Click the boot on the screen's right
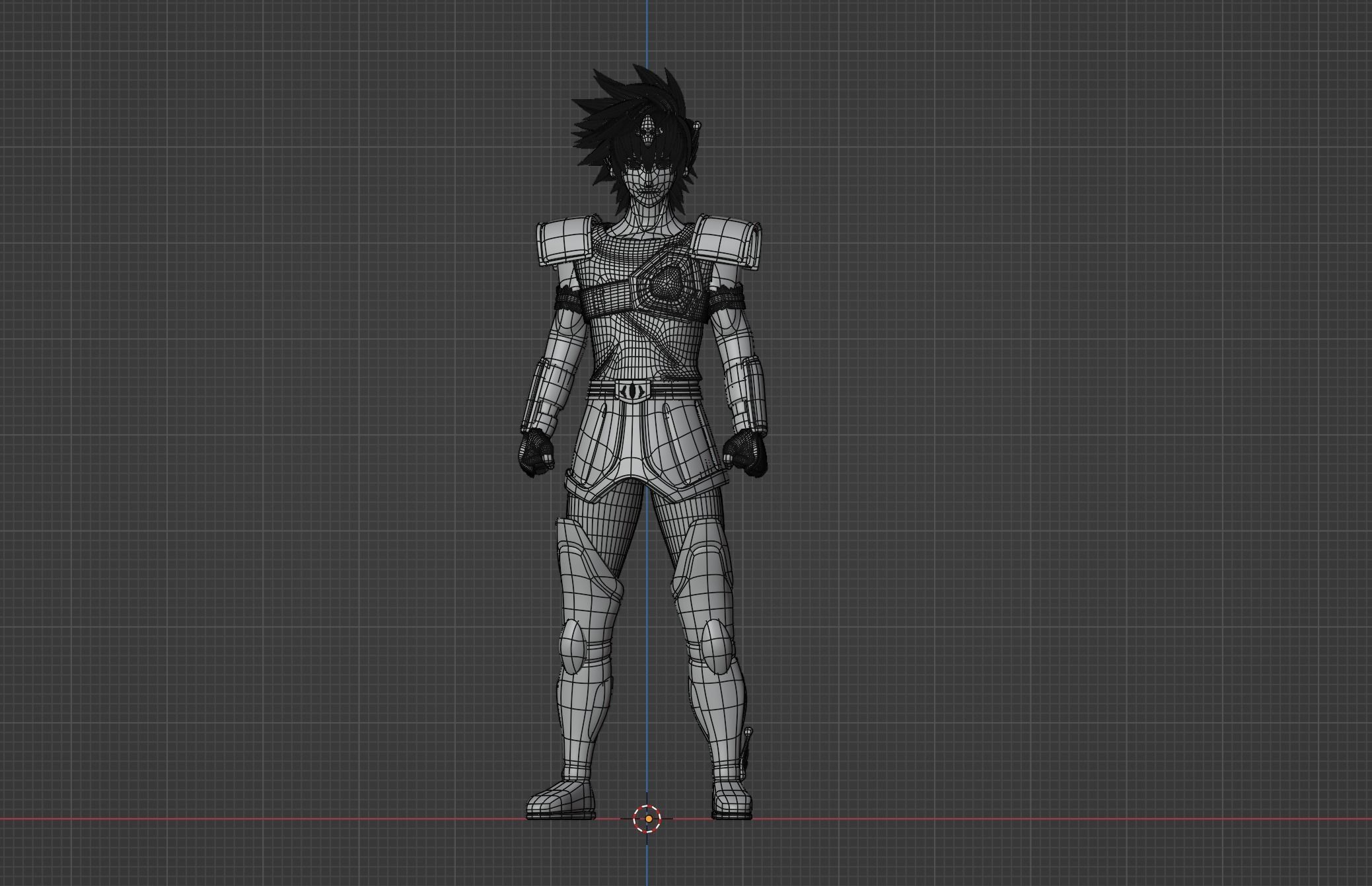Viewport: 1372px width, 886px height. [x=732, y=801]
